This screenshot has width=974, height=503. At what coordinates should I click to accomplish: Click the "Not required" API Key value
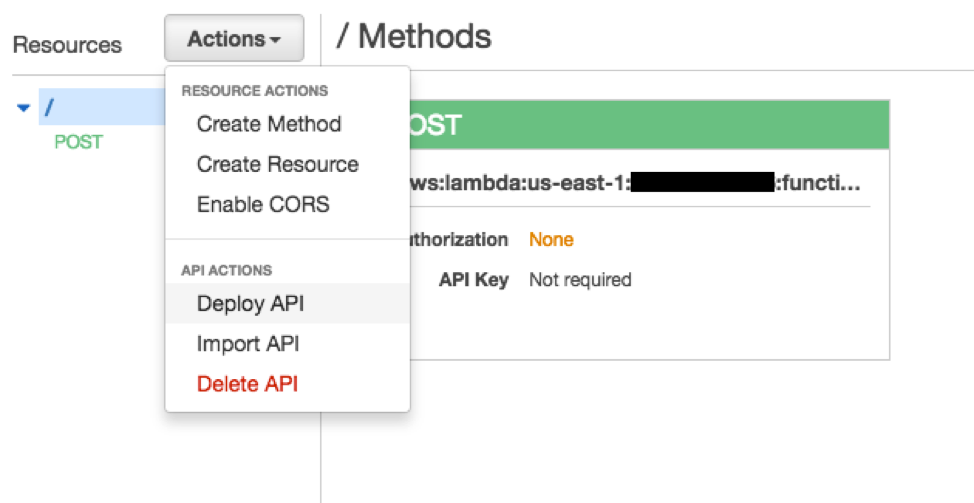click(x=580, y=280)
